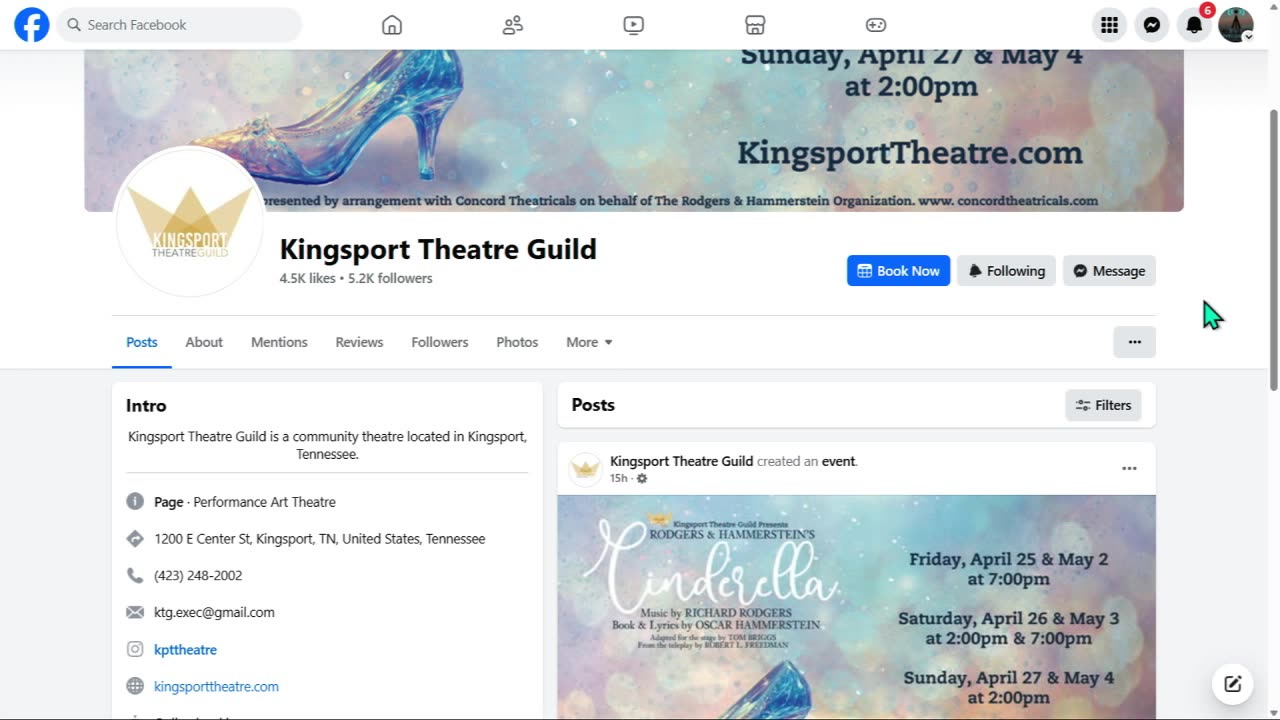The height and width of the screenshot is (720, 1280).
Task: Click the 5.2K followers text
Action: tap(390, 278)
